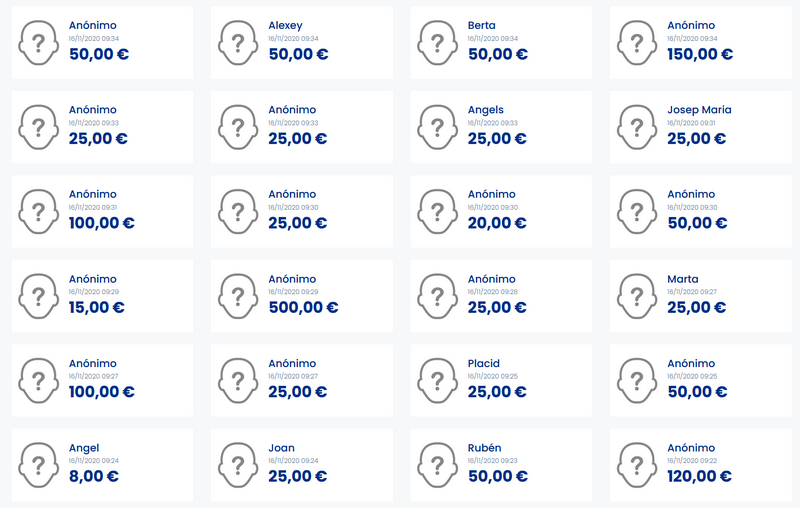
Task: Click the Josep Maria donor name
Action: [x=699, y=110]
